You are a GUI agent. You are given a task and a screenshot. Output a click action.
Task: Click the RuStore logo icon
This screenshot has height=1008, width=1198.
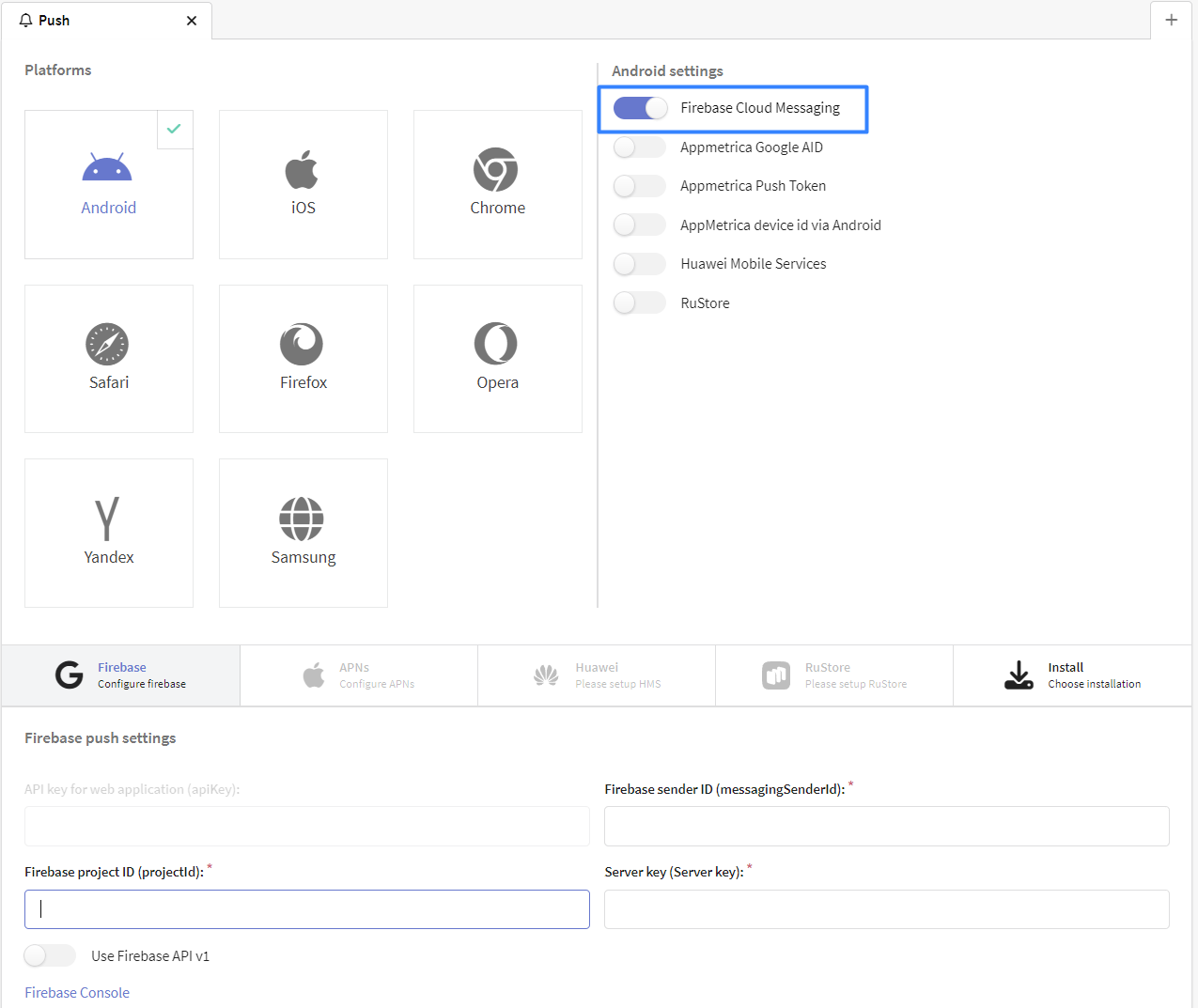(x=776, y=675)
